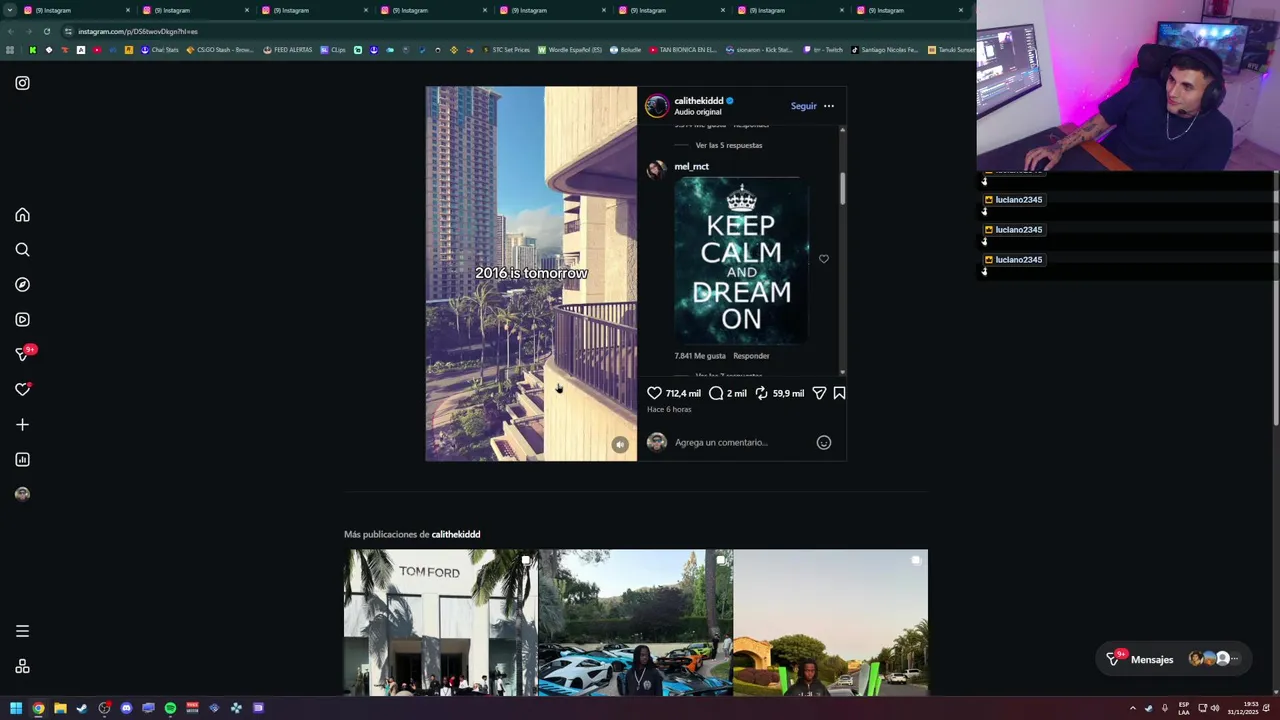
Task: Open Steam from the taskbar
Action: (x=82, y=708)
